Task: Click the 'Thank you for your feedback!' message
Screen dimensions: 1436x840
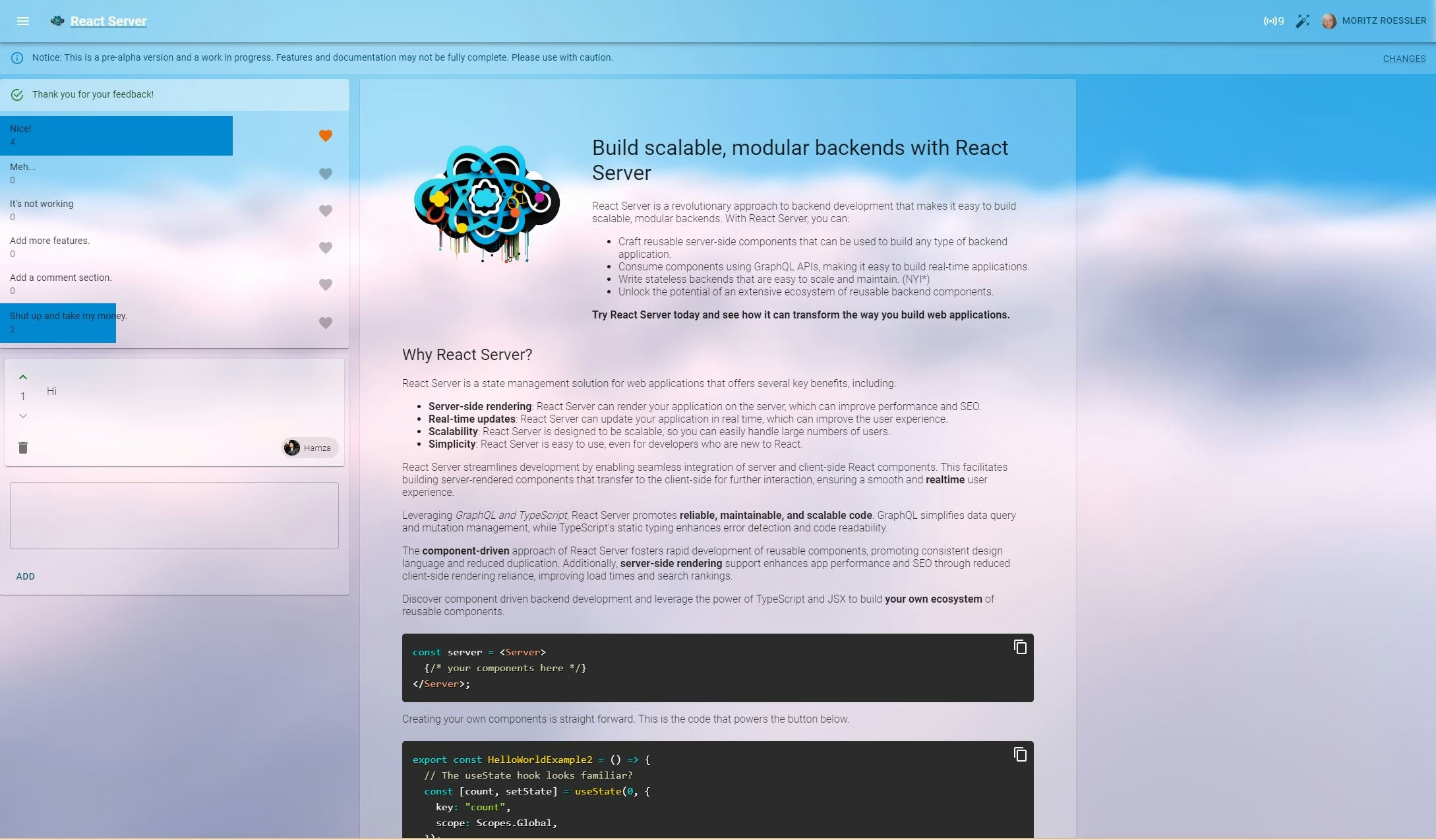Action: click(93, 94)
